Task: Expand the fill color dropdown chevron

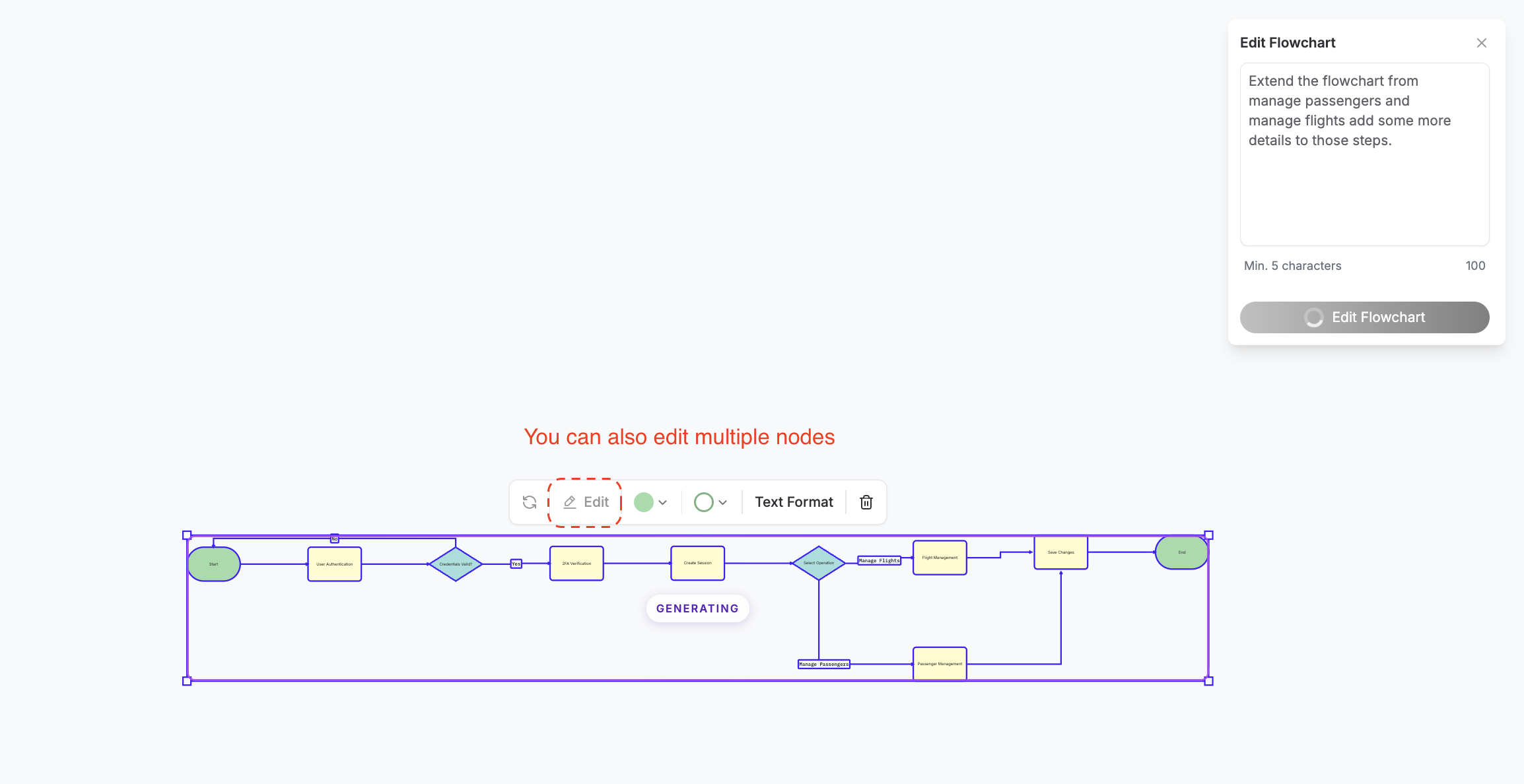Action: coord(663,502)
